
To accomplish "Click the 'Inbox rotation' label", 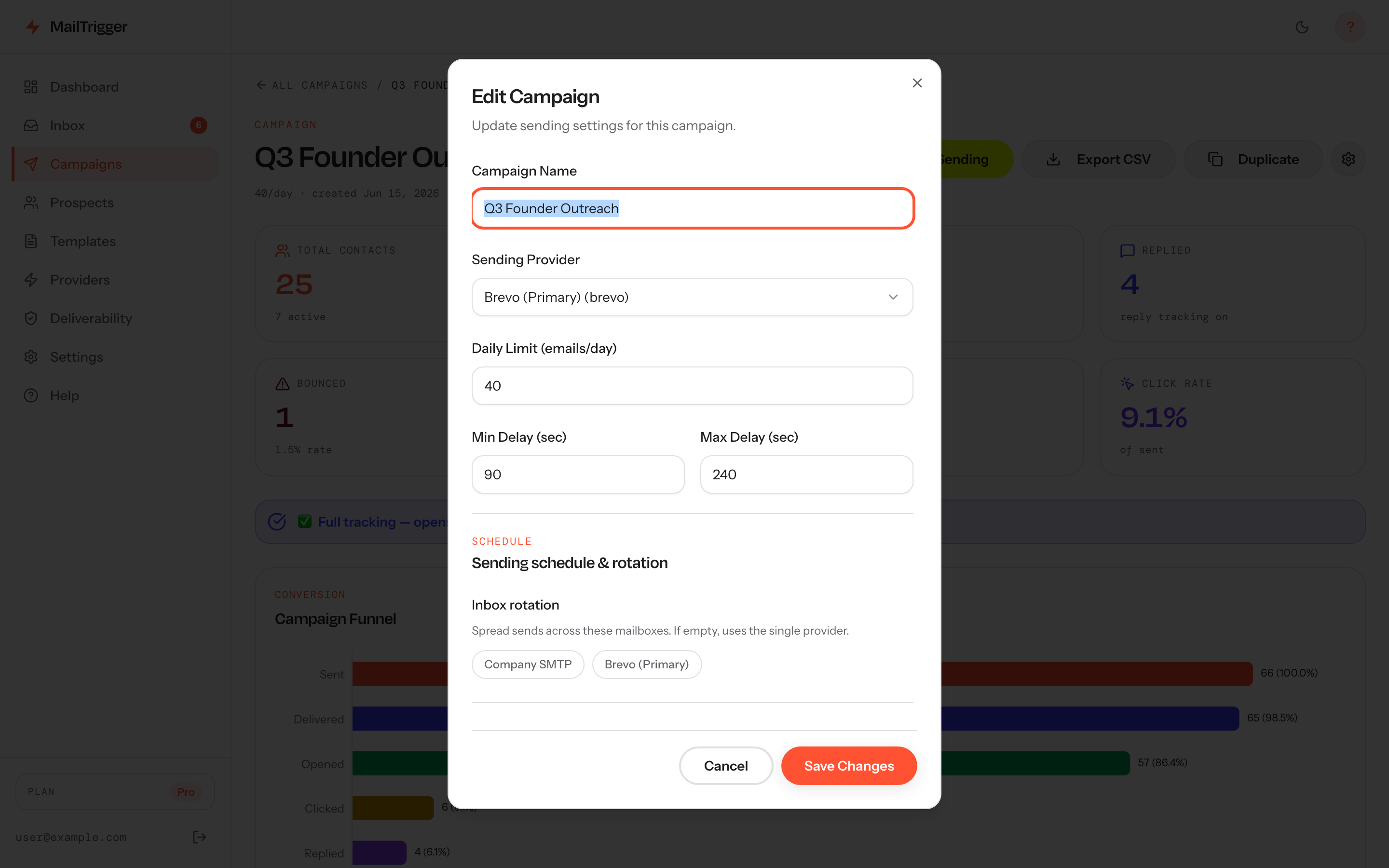I will click(515, 605).
